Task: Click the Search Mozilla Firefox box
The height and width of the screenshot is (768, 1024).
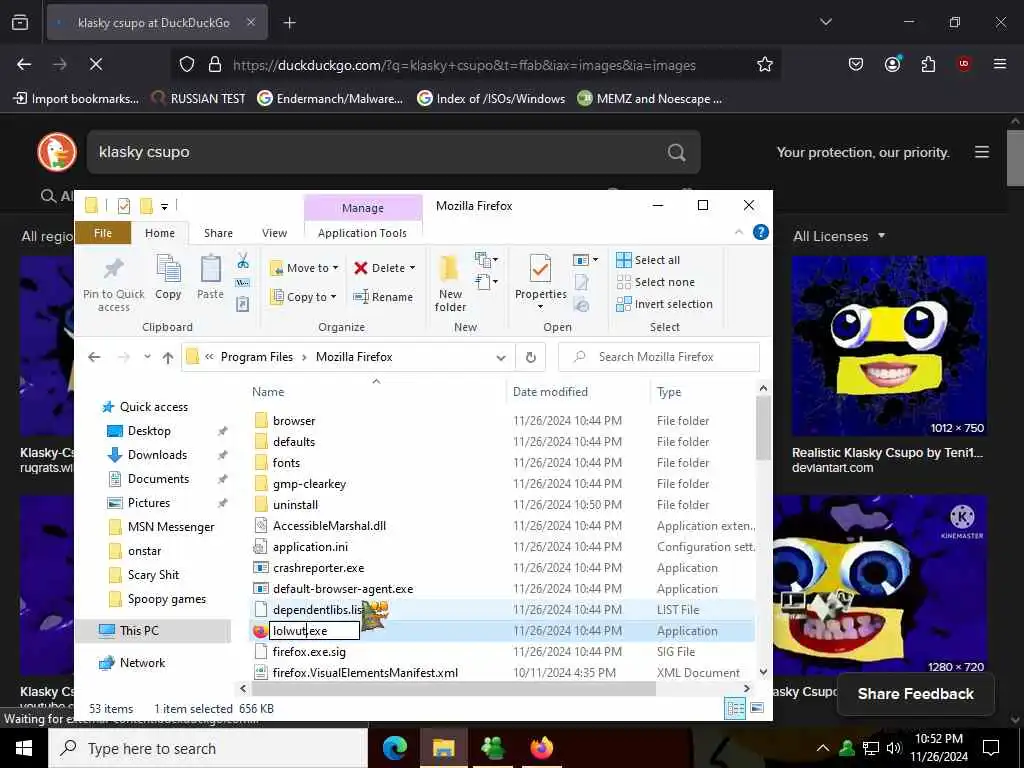Action: coord(659,357)
